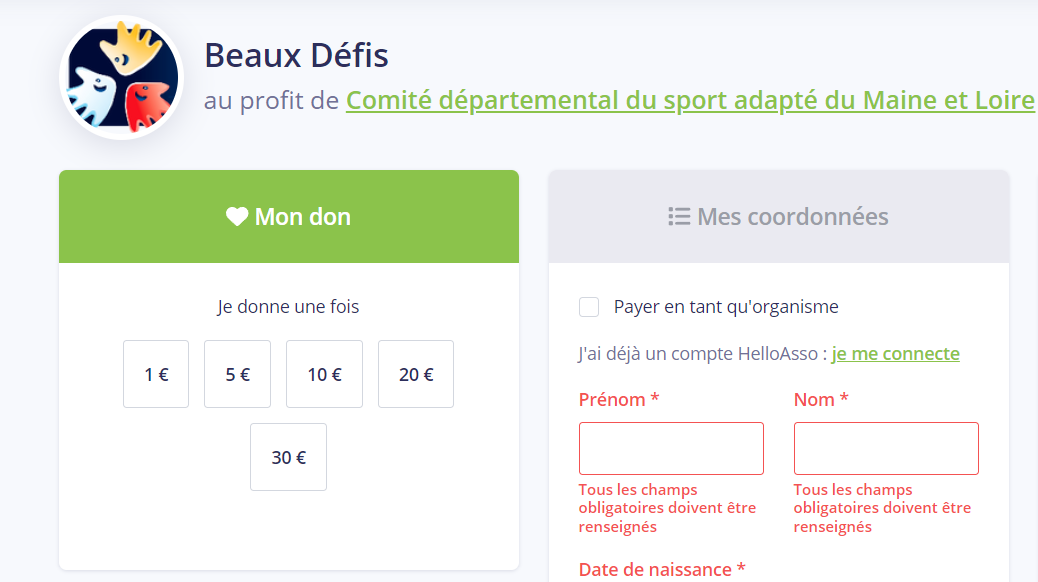Tick the Payer en tant qu'organisme checkbox
The height and width of the screenshot is (582, 1038).
pyautogui.click(x=589, y=307)
